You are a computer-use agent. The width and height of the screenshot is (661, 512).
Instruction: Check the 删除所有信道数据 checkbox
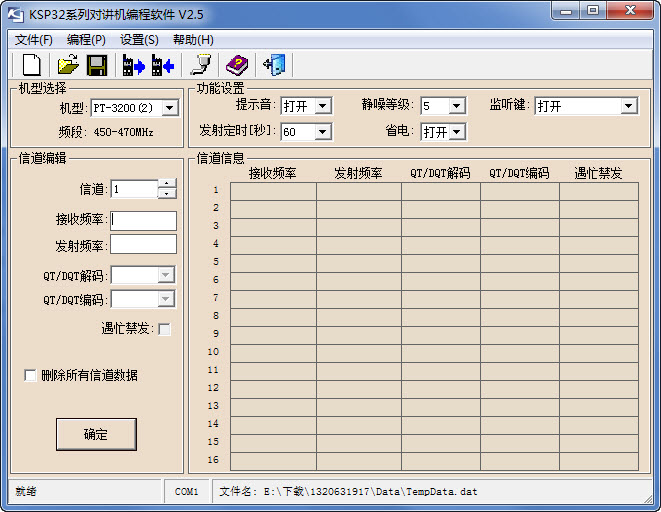coord(31,376)
